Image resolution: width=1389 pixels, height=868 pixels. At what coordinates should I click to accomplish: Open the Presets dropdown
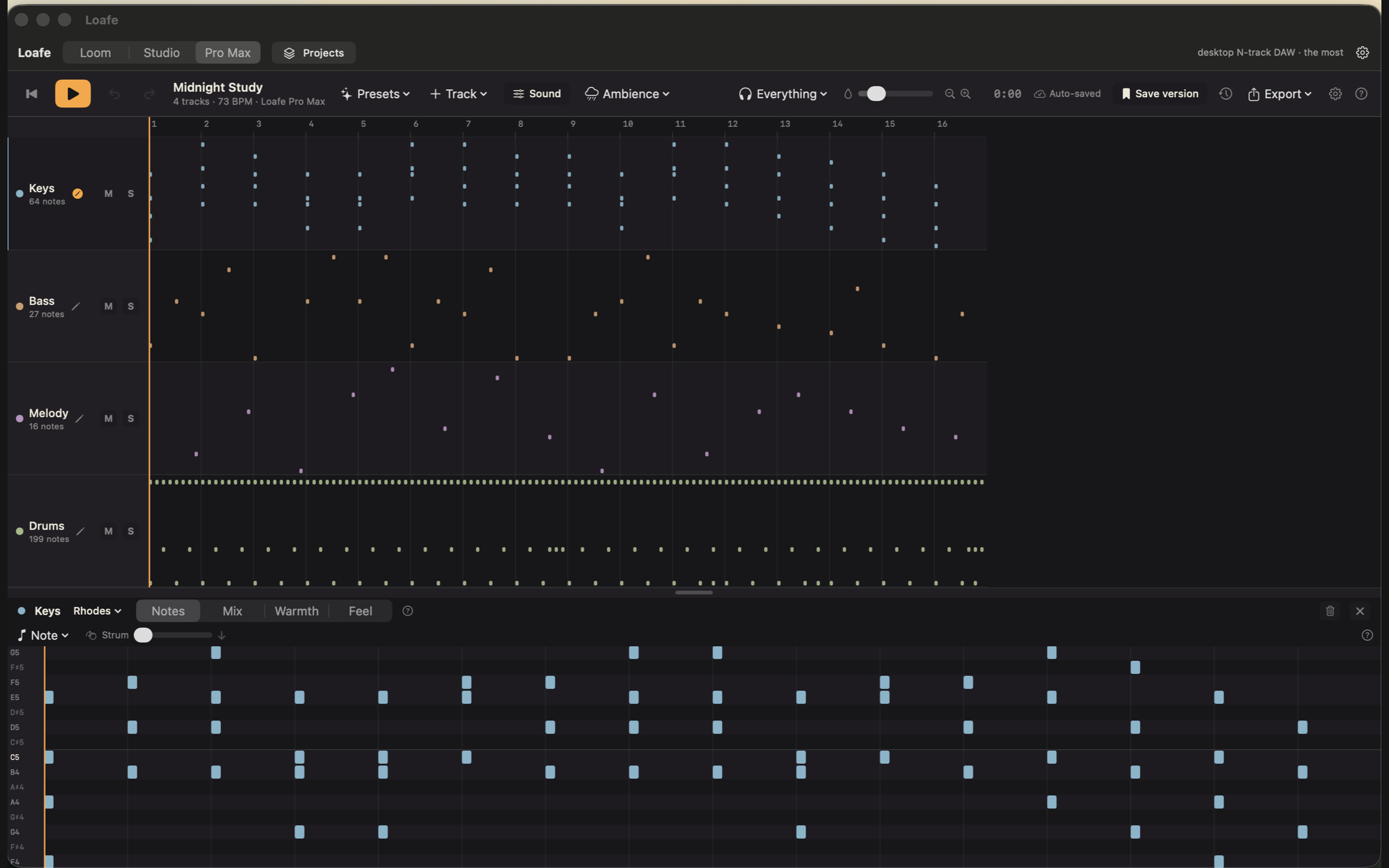(x=375, y=93)
